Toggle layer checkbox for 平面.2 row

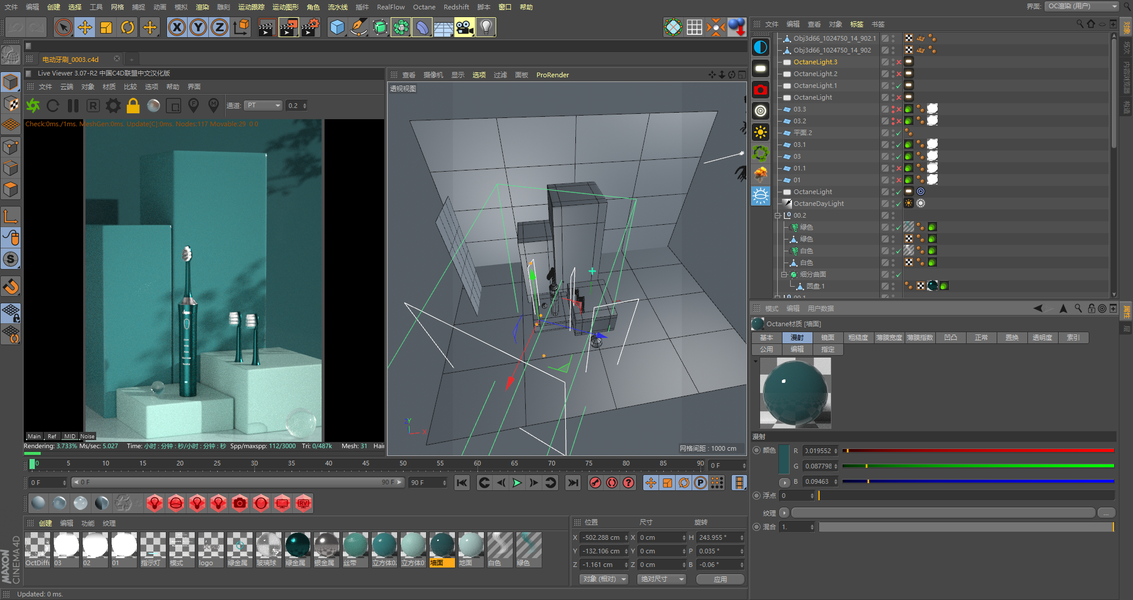[885, 133]
